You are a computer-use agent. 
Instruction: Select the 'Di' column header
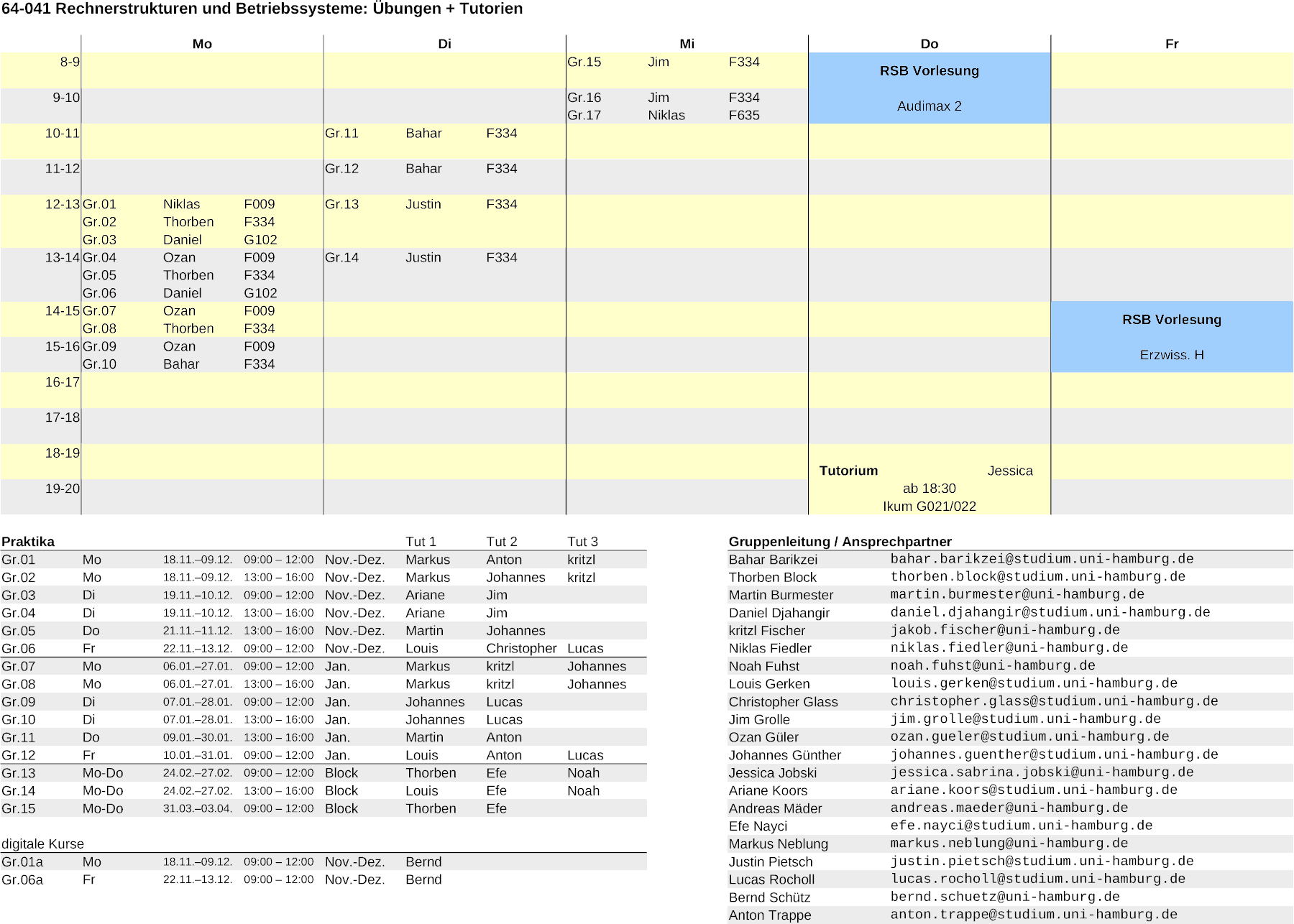click(444, 44)
